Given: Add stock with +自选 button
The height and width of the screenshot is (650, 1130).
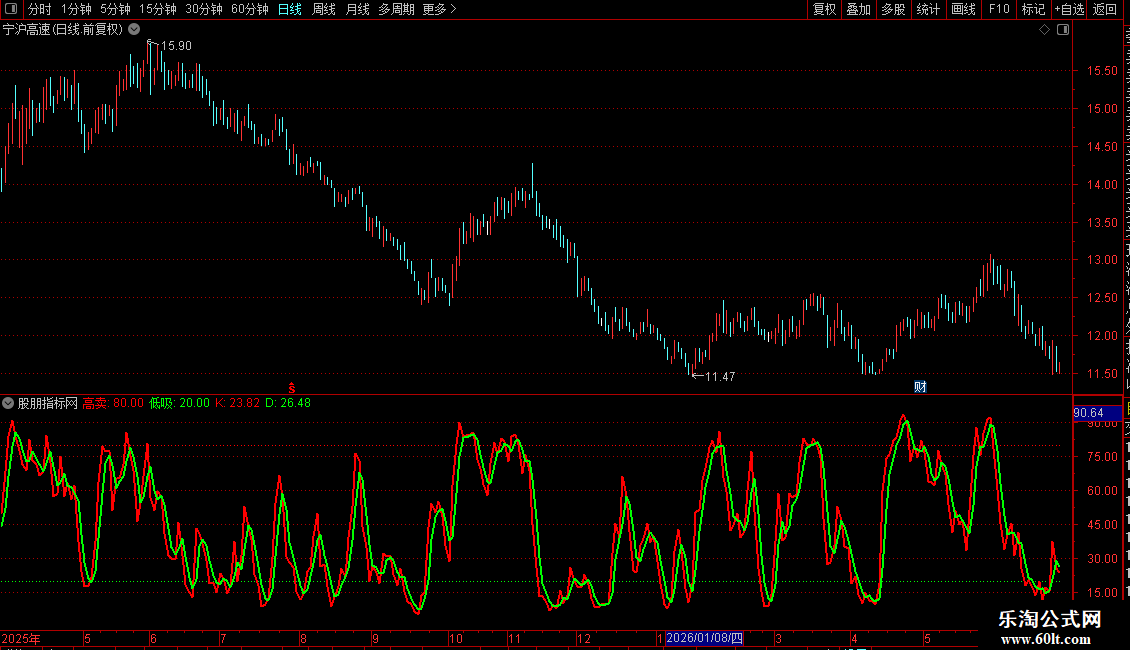Looking at the screenshot, I should 1069,9.
